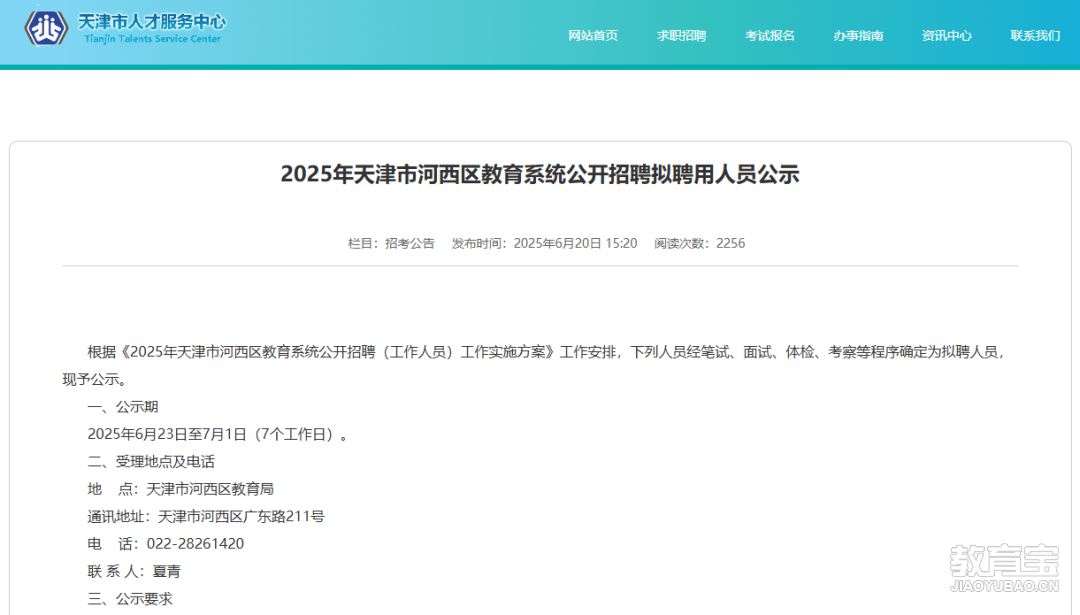Image resolution: width=1080 pixels, height=615 pixels.
Task: Click the column label 栏目：招考公告
Action: 391,244
